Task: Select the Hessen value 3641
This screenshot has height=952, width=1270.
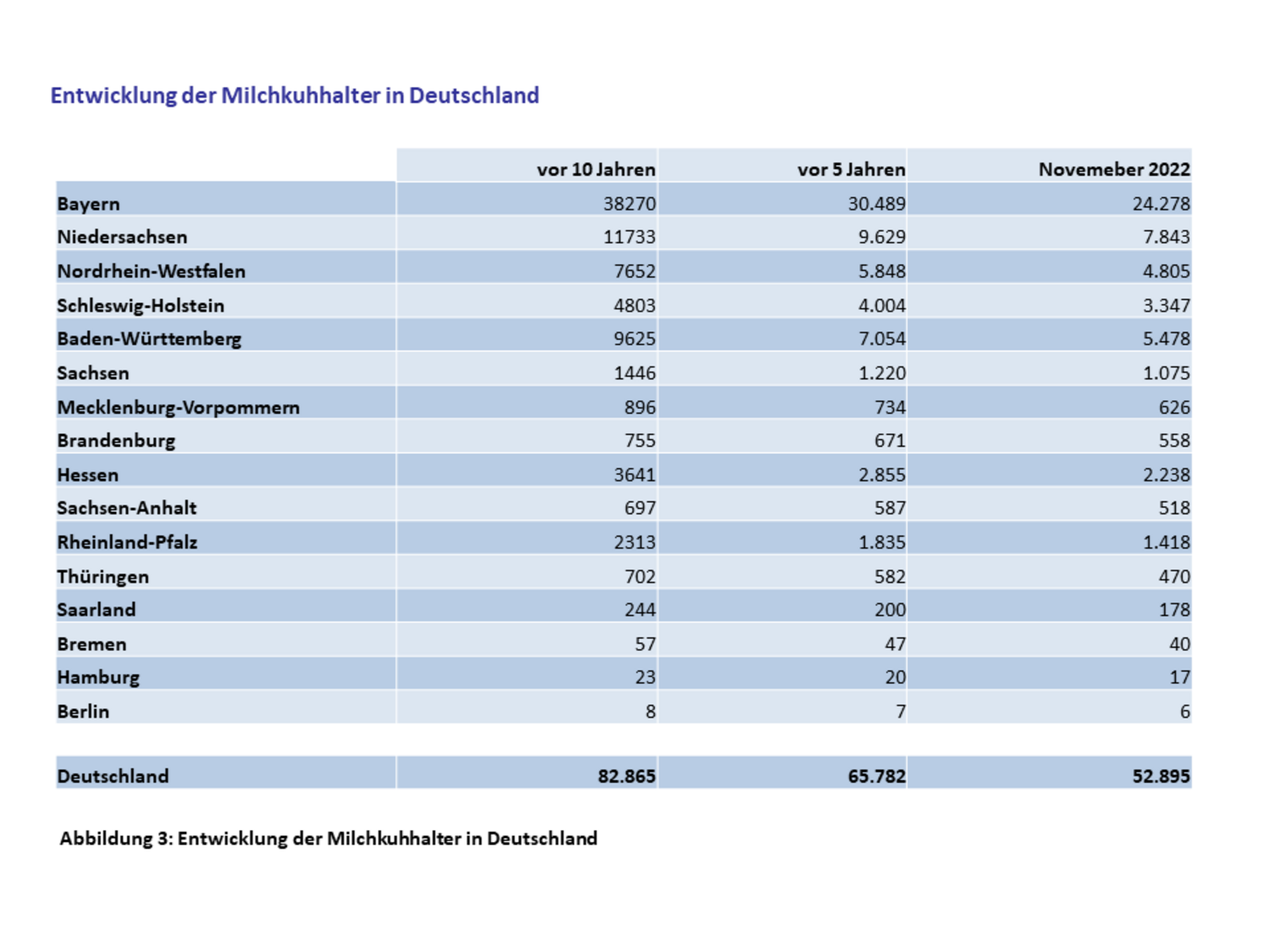Action: [634, 475]
